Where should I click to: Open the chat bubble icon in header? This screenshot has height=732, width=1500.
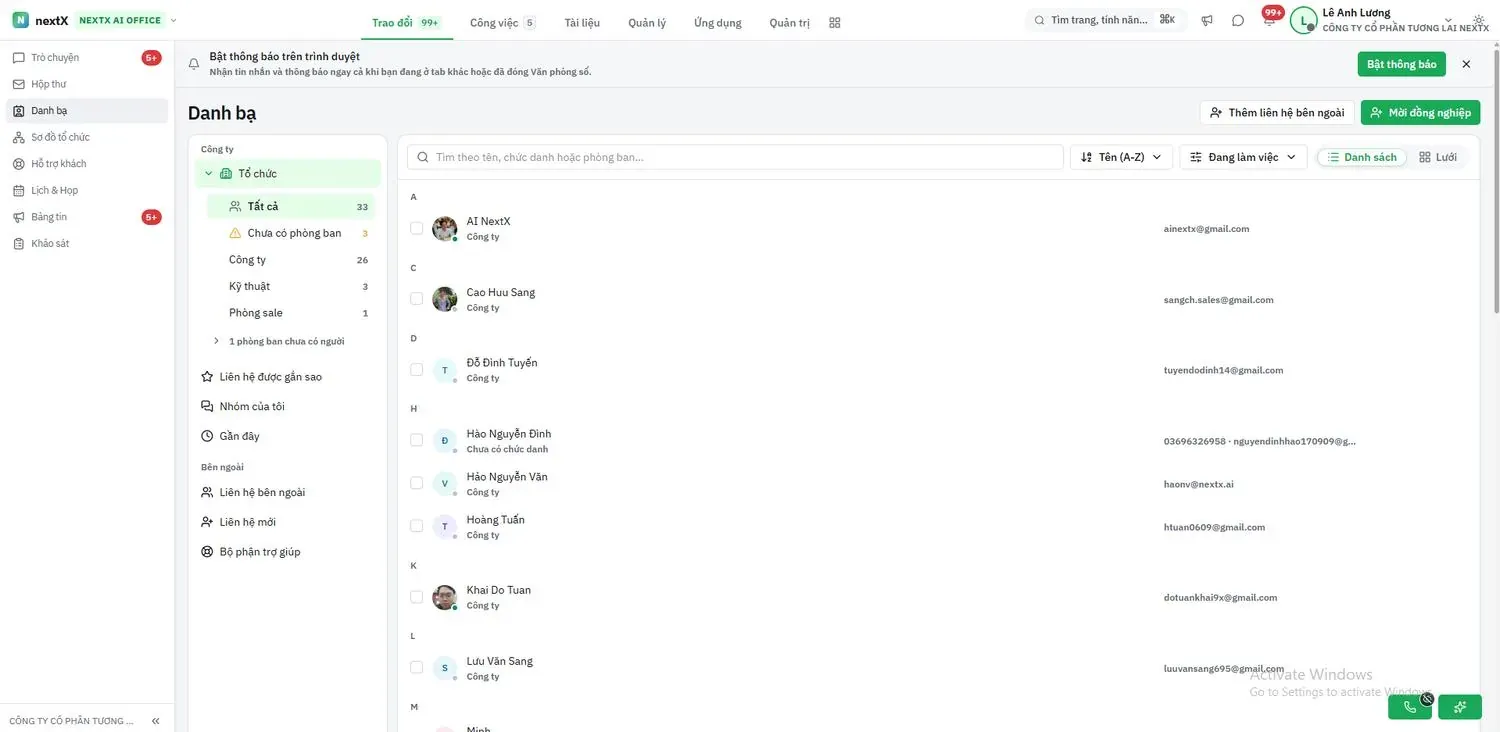(1238, 20)
